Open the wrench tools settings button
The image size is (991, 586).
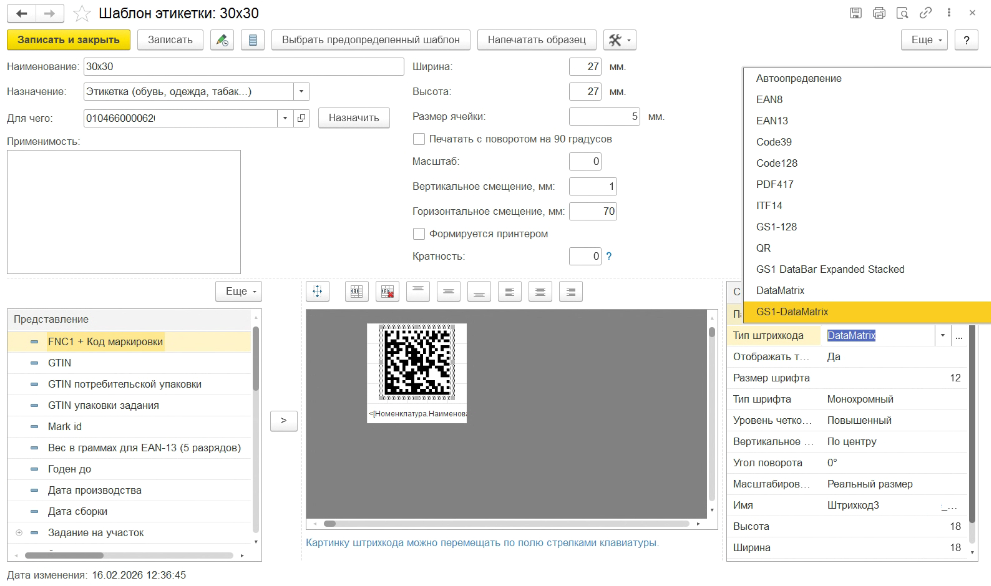pyautogui.click(x=620, y=40)
